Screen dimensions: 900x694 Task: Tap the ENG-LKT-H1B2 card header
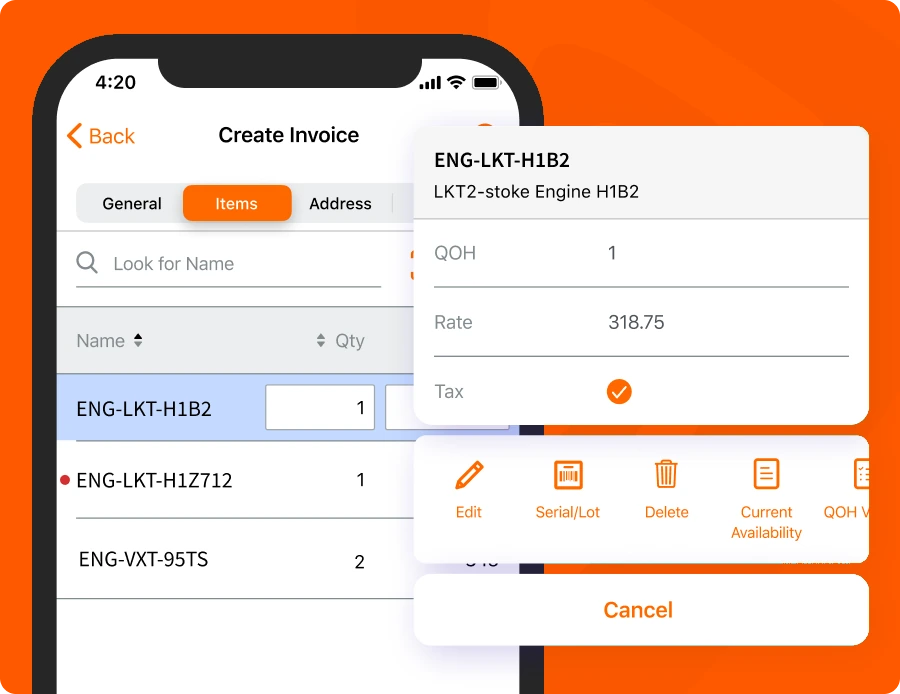pos(502,160)
